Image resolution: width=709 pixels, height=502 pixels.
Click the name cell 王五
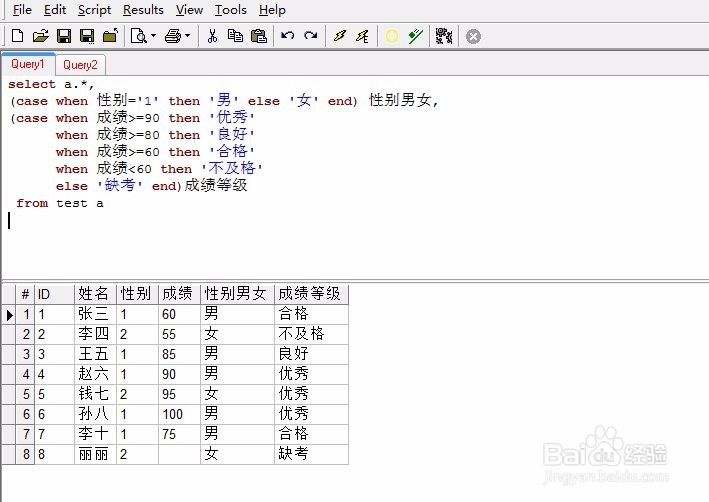tap(95, 354)
